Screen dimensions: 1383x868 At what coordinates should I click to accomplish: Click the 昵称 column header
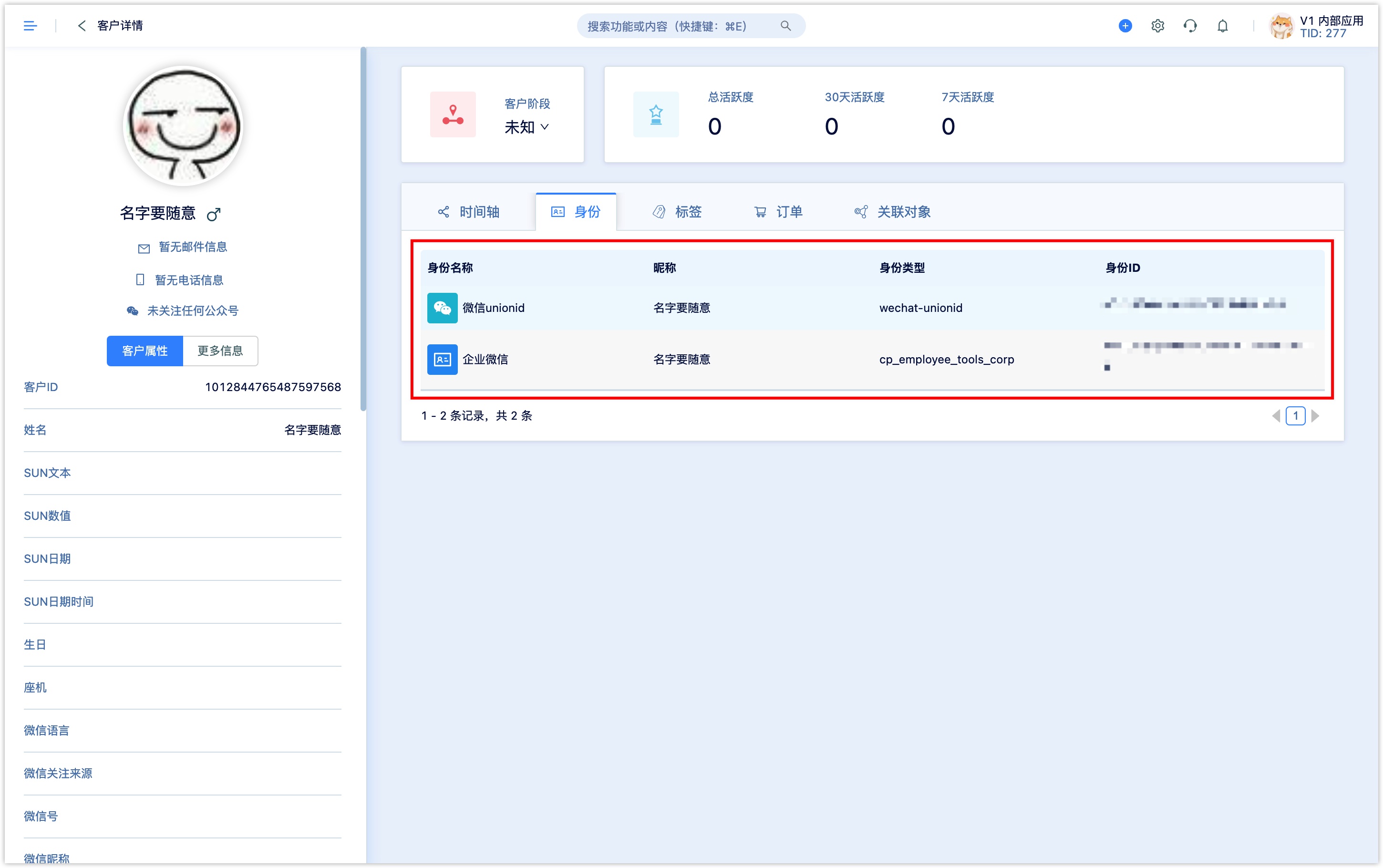click(664, 268)
